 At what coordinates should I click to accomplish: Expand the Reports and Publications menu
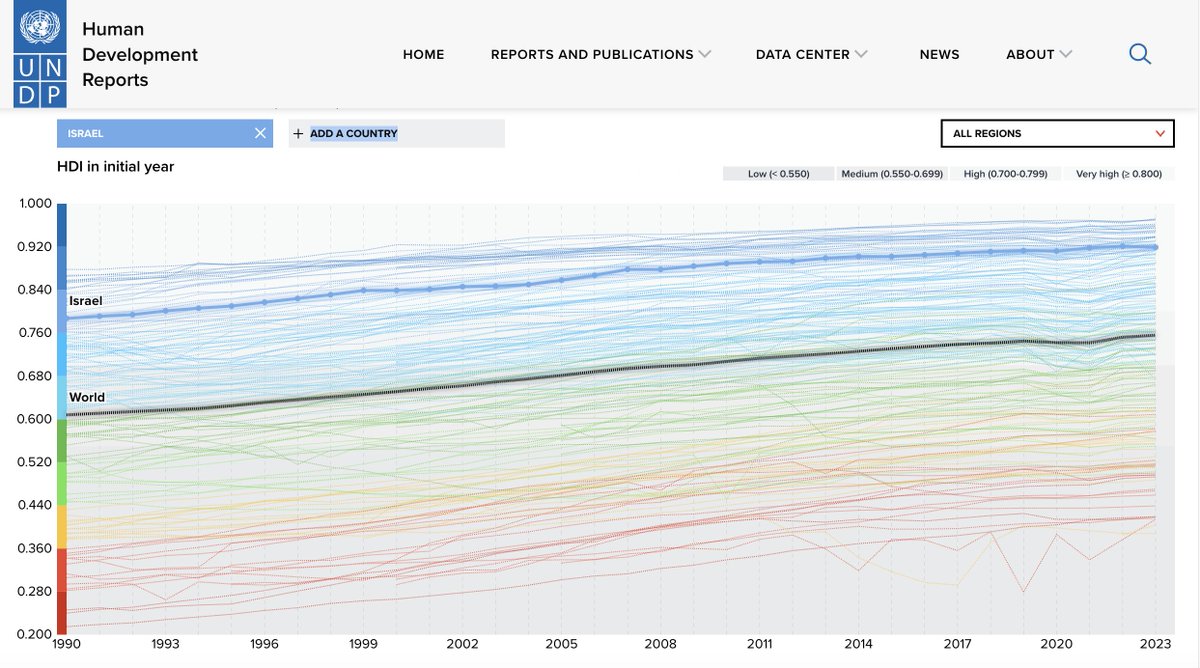(601, 54)
